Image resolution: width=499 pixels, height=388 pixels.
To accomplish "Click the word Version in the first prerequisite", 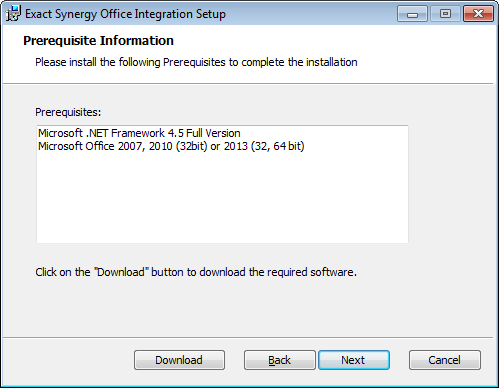I will coord(222,133).
